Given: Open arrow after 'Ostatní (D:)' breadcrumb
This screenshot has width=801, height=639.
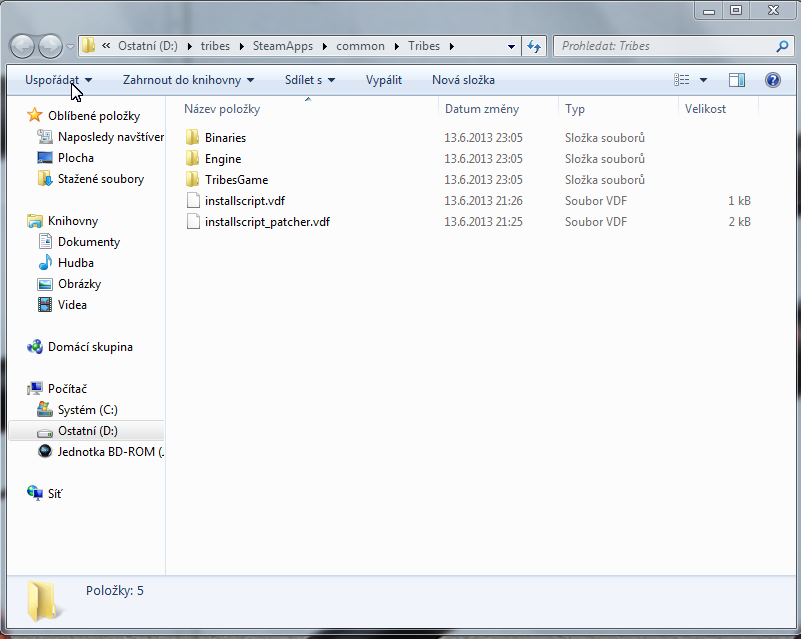Looking at the screenshot, I should tap(190, 46).
